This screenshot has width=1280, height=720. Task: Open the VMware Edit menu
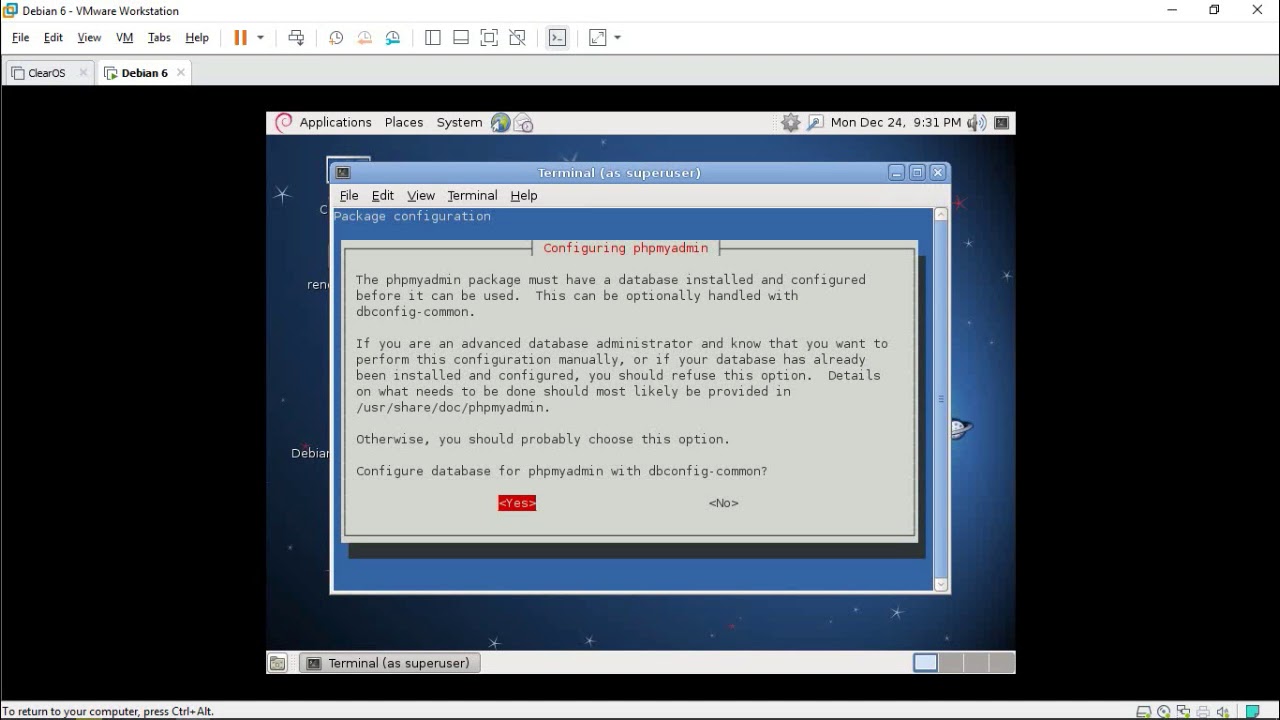click(53, 38)
